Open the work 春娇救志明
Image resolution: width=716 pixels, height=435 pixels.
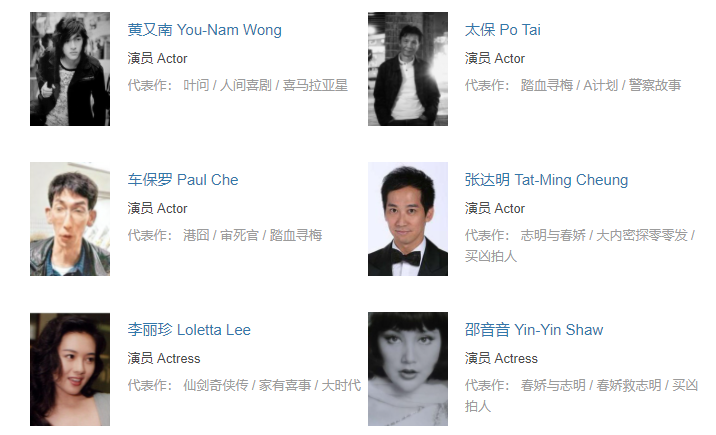pyautogui.click(x=629, y=386)
